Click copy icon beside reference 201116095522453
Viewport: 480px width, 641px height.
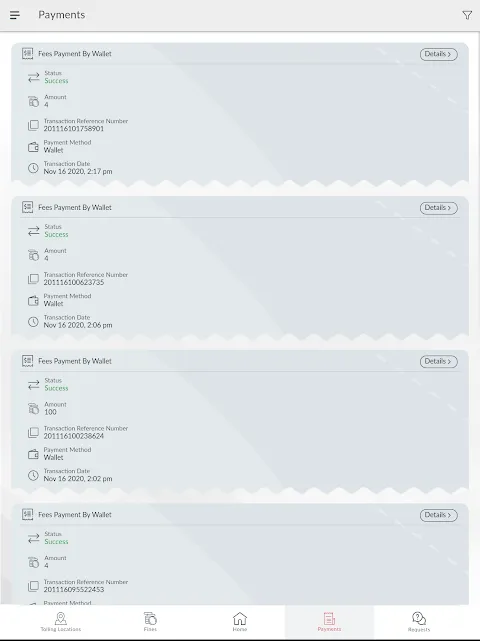33,586
